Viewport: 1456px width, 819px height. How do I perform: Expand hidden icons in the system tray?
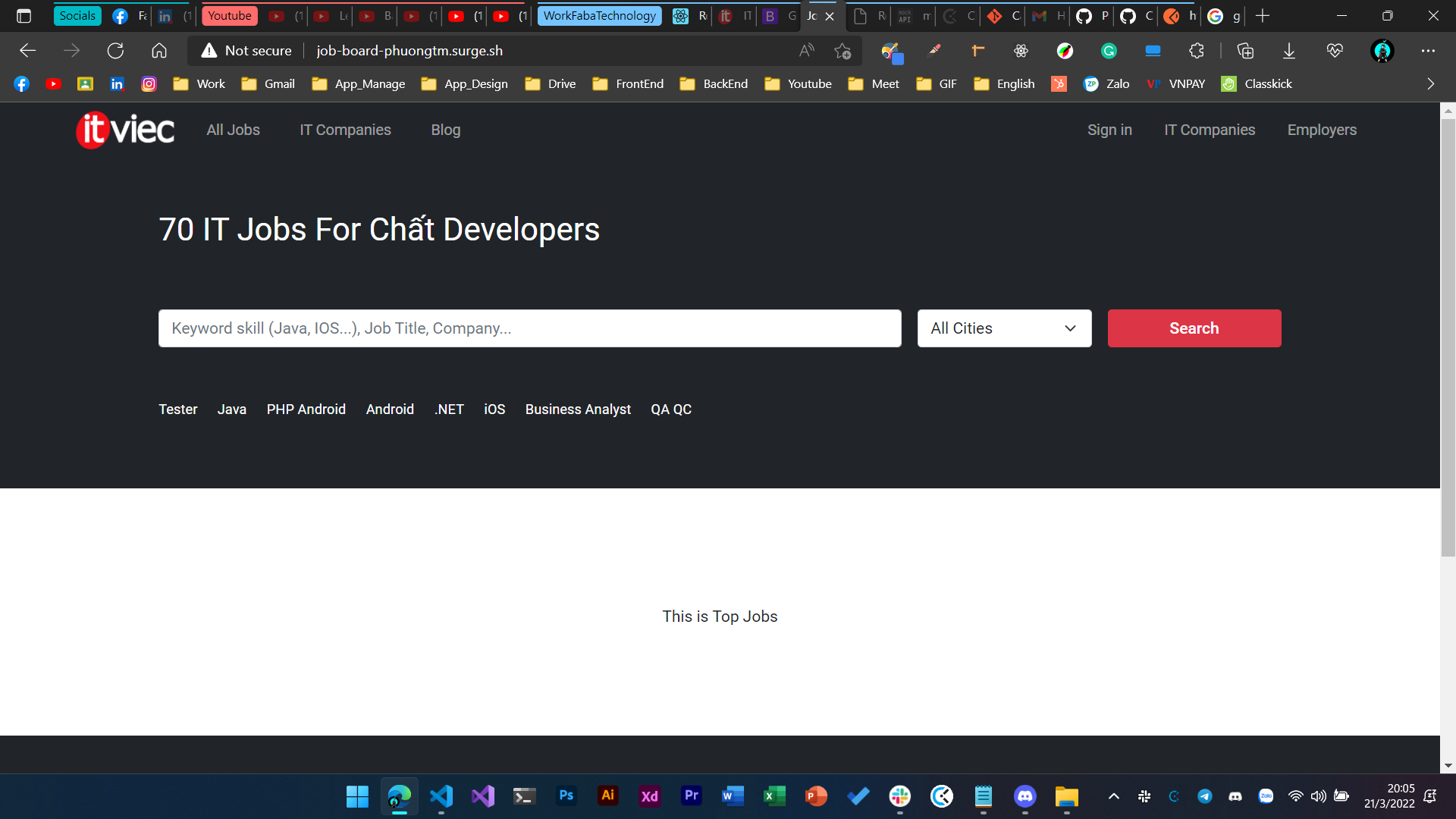click(1114, 795)
